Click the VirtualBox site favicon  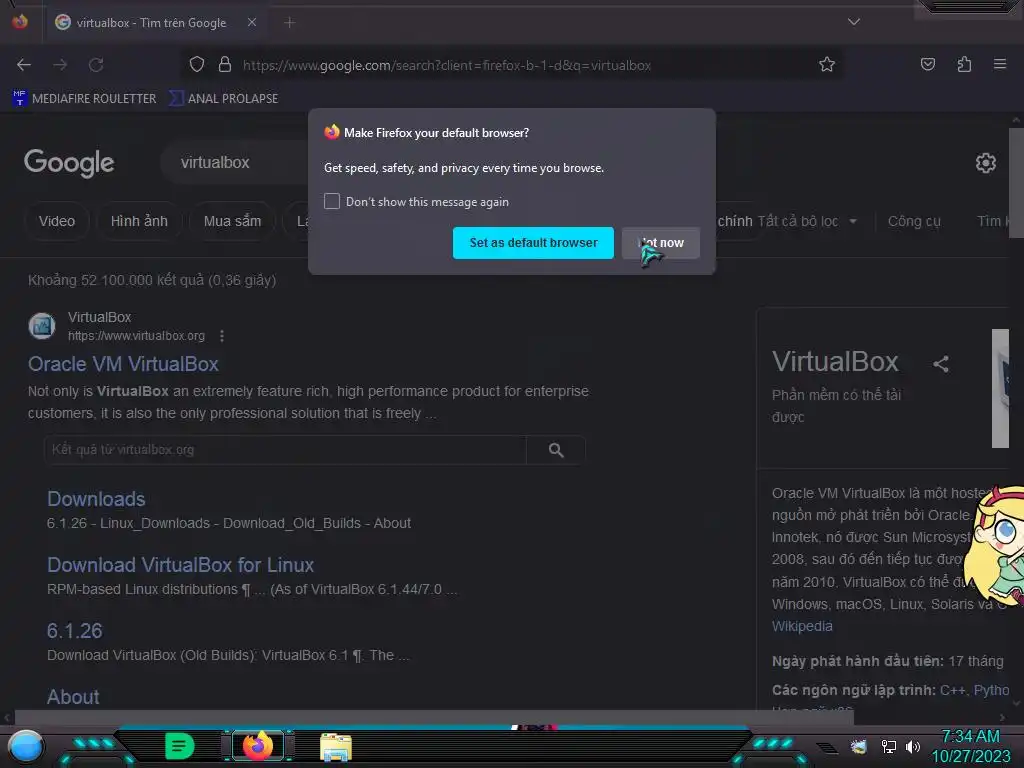point(42,326)
